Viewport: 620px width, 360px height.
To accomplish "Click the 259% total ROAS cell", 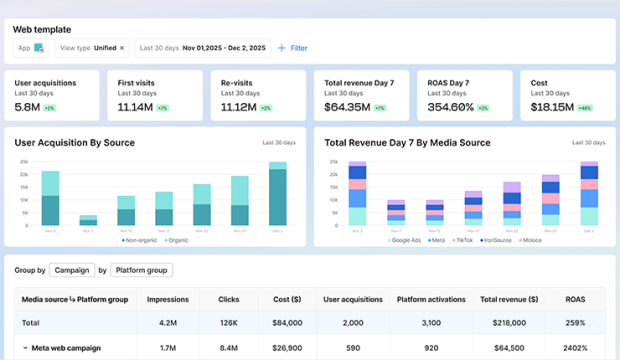I will (x=575, y=323).
